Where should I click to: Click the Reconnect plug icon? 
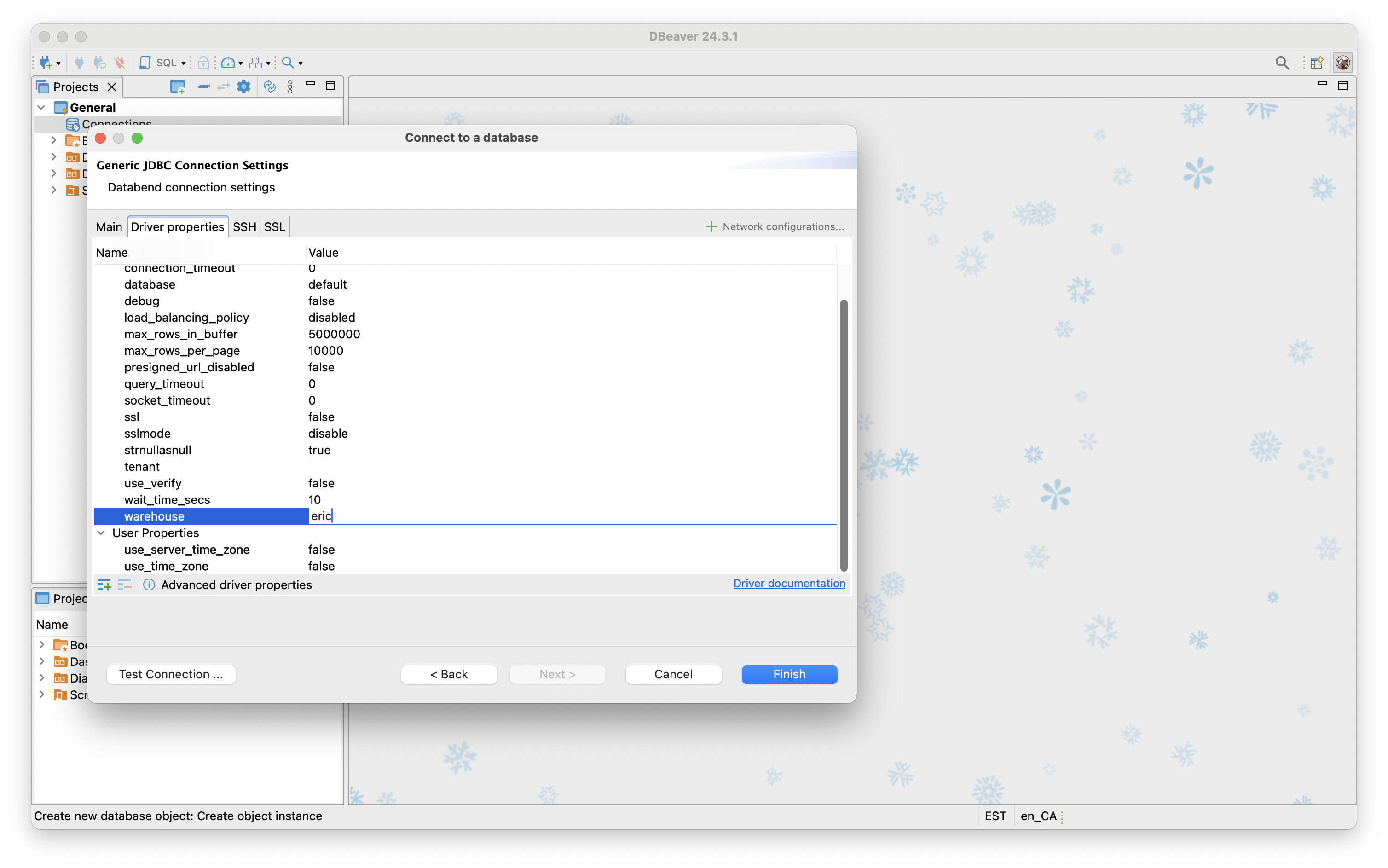point(99,63)
